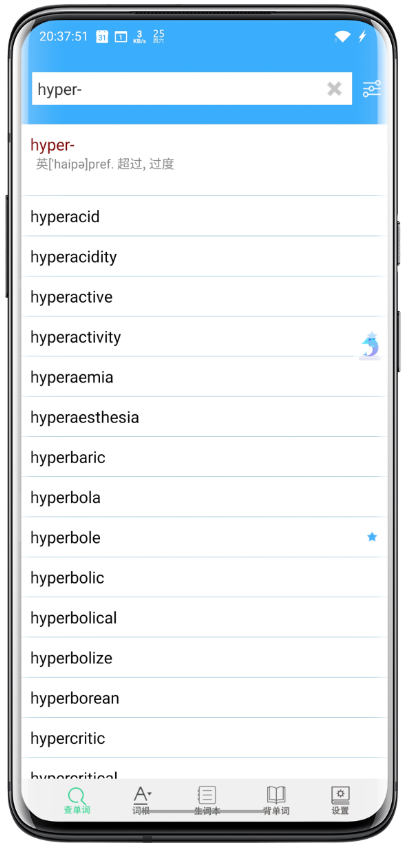Tap the calendar icon in status bar
The width and height of the screenshot is (404, 848).
point(102,36)
